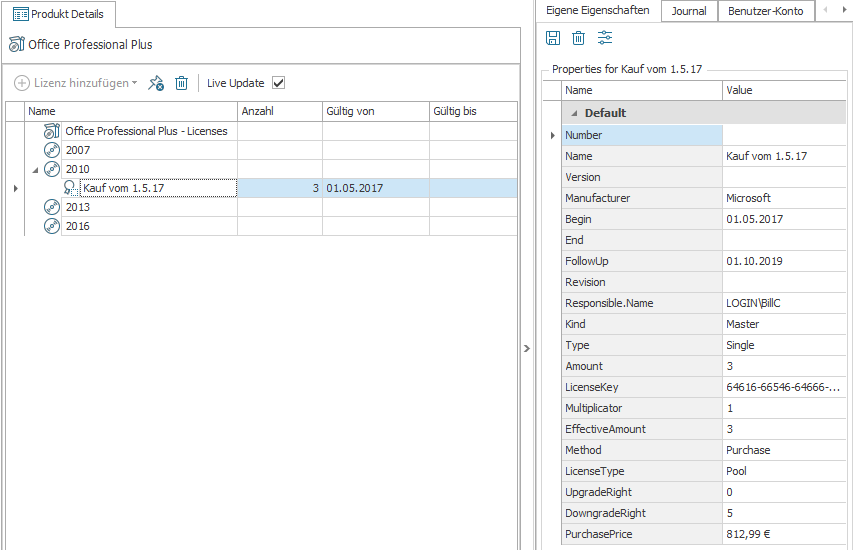This screenshot has height=550, width=853.
Task: Select the Produkt Details tab
Action: 60,14
